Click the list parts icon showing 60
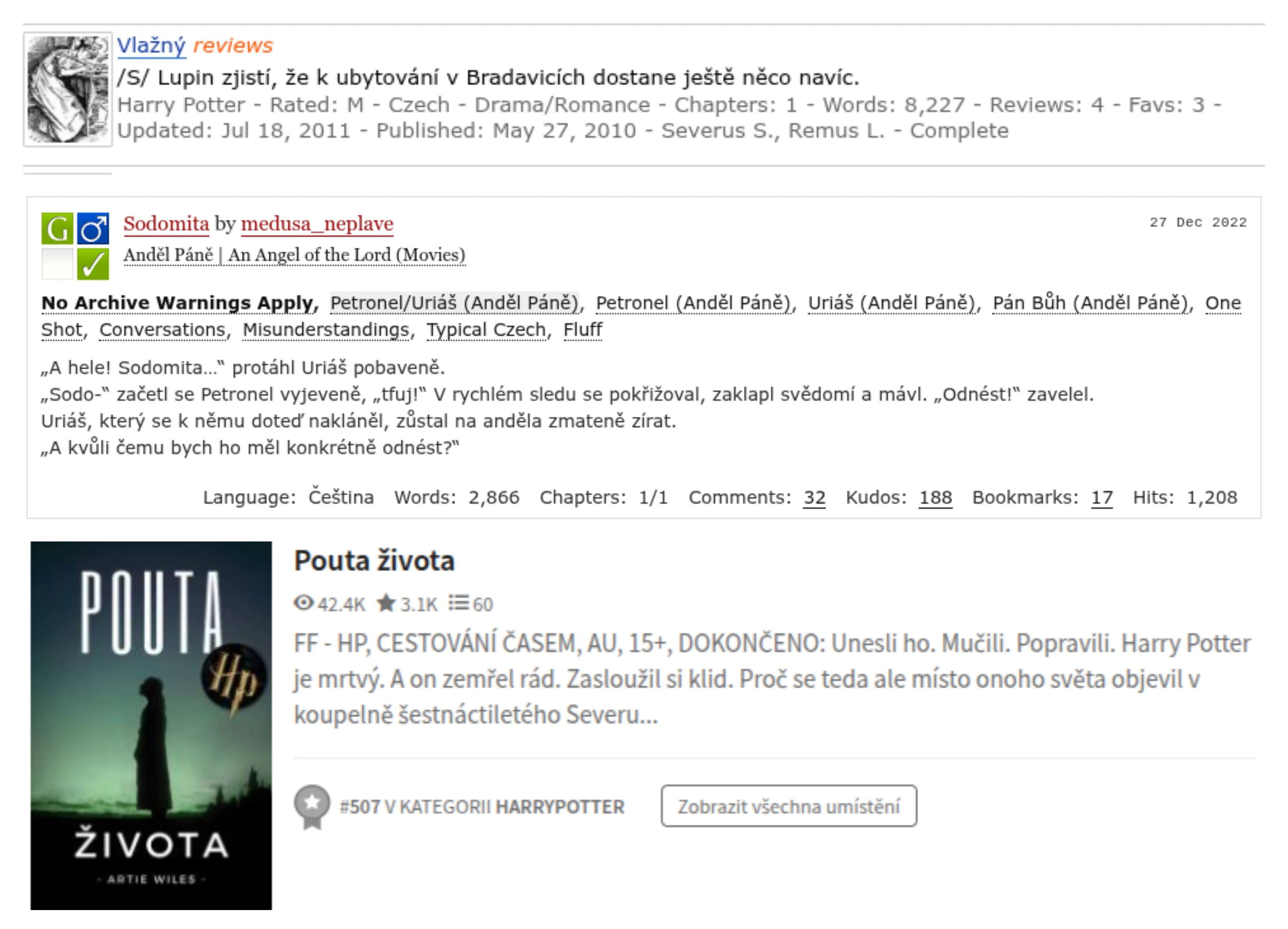The image size is (1288, 929). 458,603
